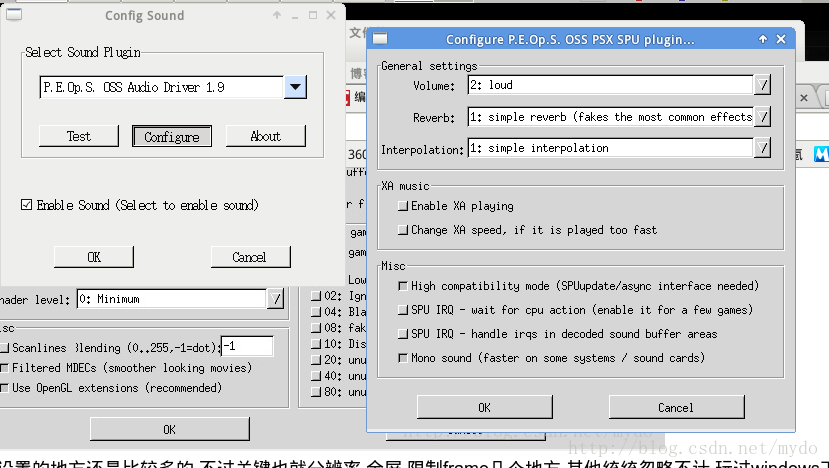This screenshot has height=468, width=829.
Task: Toggle the 02 game fix checkbox
Action: (316, 296)
